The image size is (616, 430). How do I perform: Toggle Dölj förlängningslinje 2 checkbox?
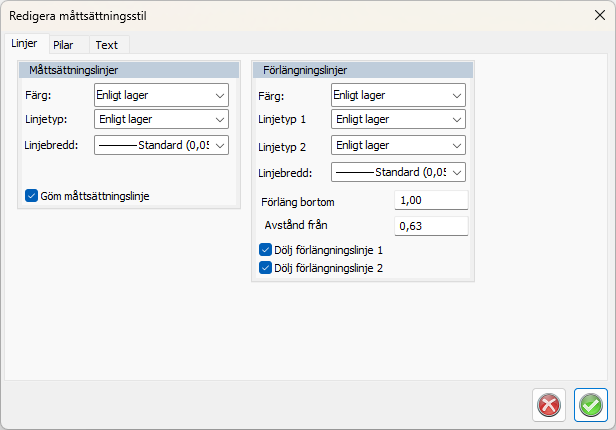point(266,268)
